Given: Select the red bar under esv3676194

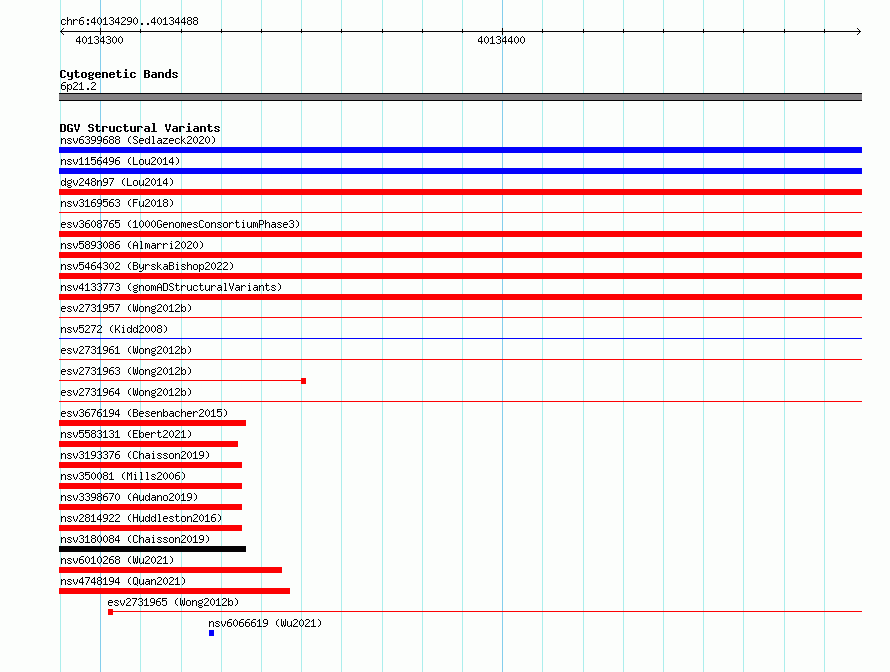Looking at the screenshot, I should coord(153,423).
